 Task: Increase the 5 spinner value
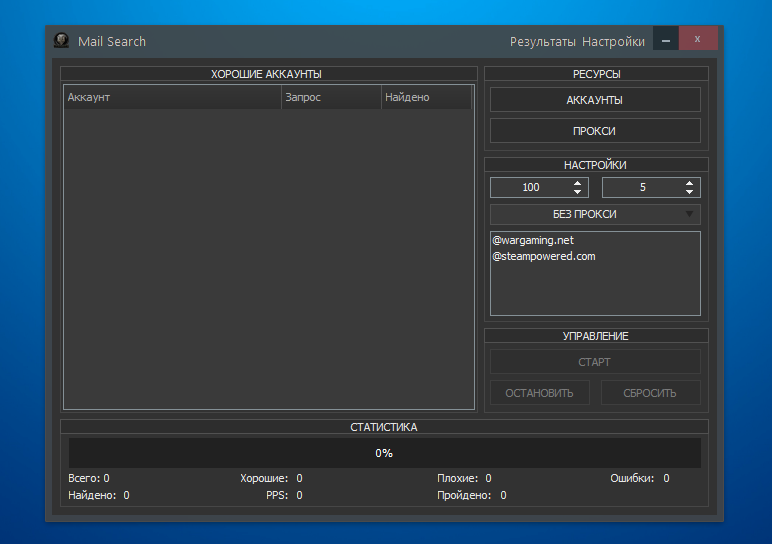(690, 183)
